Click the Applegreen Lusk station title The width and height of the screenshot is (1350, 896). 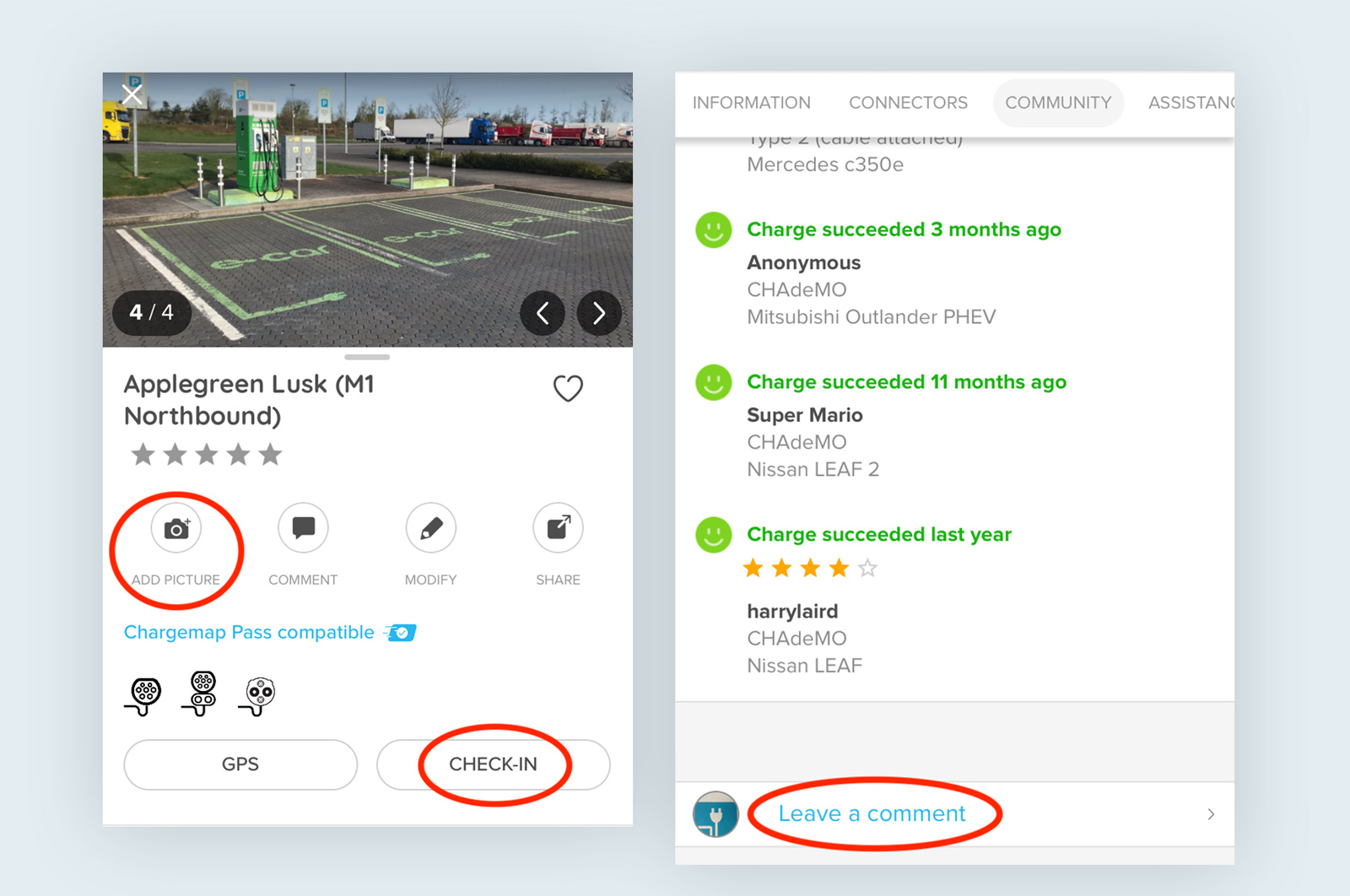pyautogui.click(x=250, y=400)
